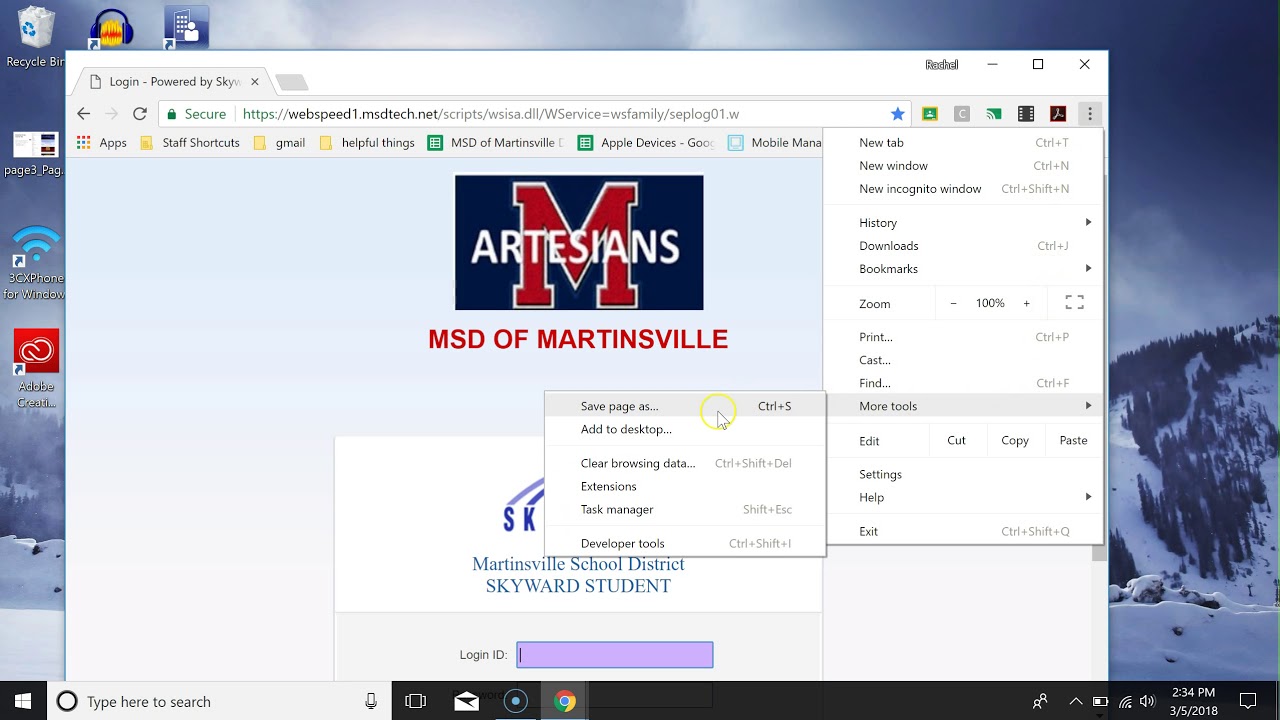
Task: Close the Login tab
Action: 254,82
